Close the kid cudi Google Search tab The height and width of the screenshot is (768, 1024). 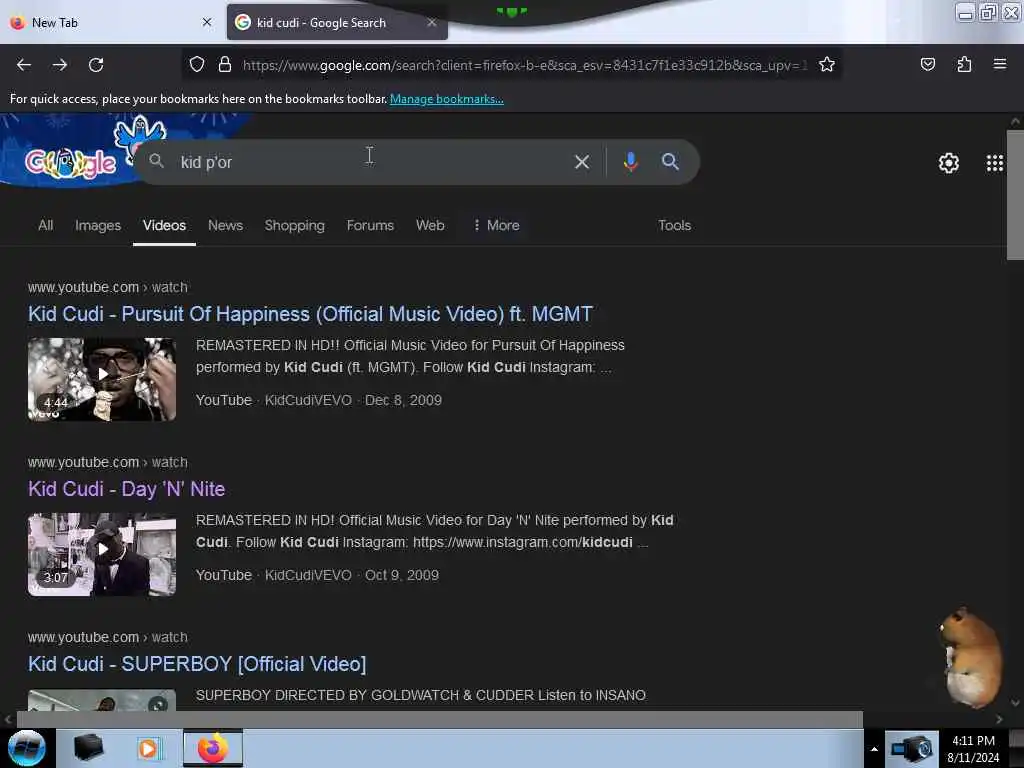432,22
